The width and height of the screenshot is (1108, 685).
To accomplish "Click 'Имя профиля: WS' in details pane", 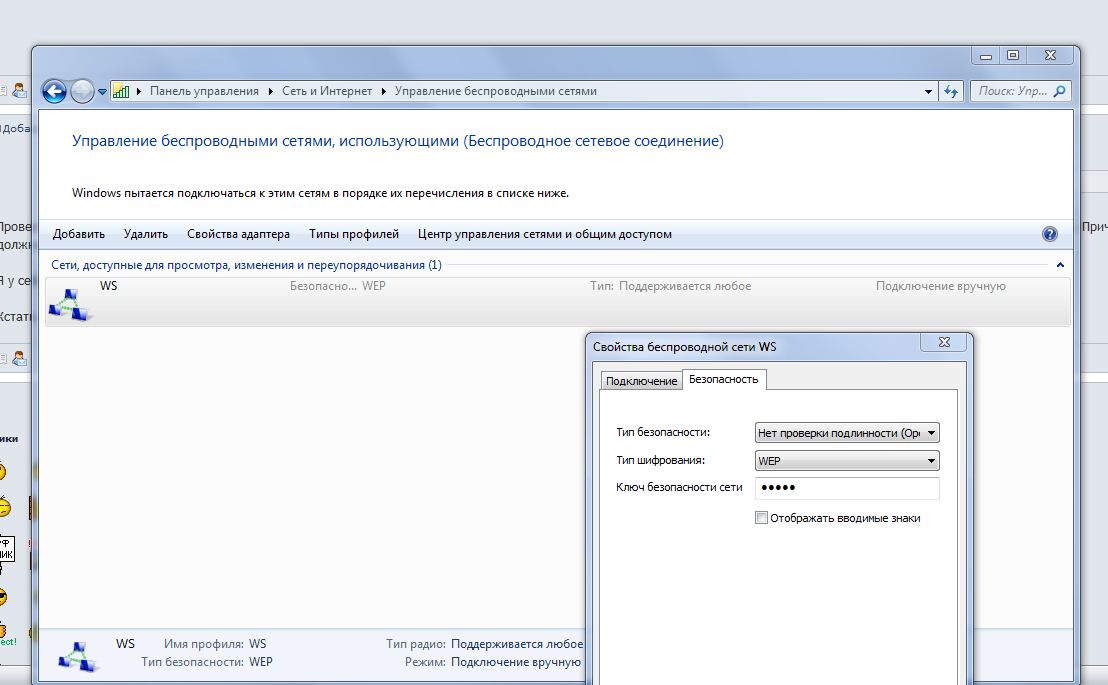I will point(216,644).
